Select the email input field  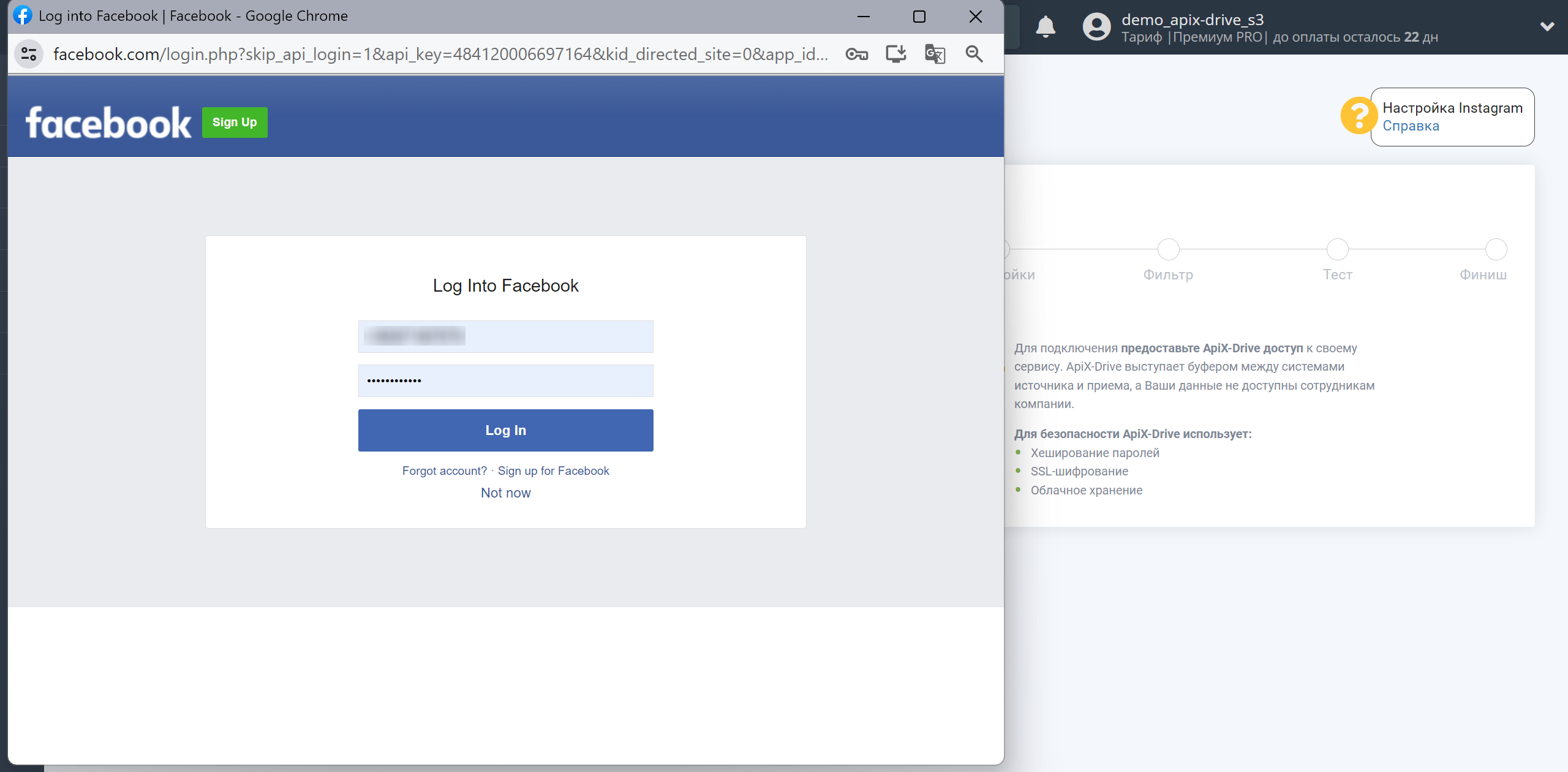505,335
